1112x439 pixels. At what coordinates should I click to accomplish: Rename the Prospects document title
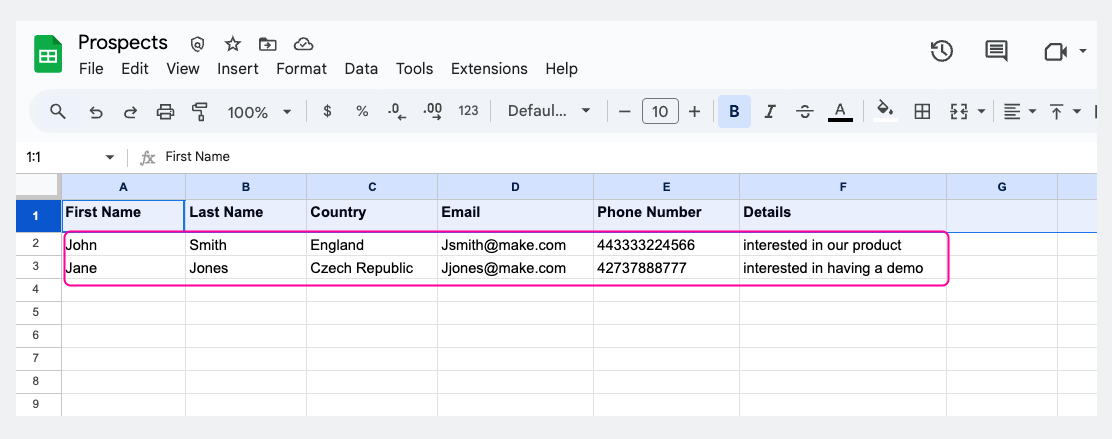pos(123,43)
